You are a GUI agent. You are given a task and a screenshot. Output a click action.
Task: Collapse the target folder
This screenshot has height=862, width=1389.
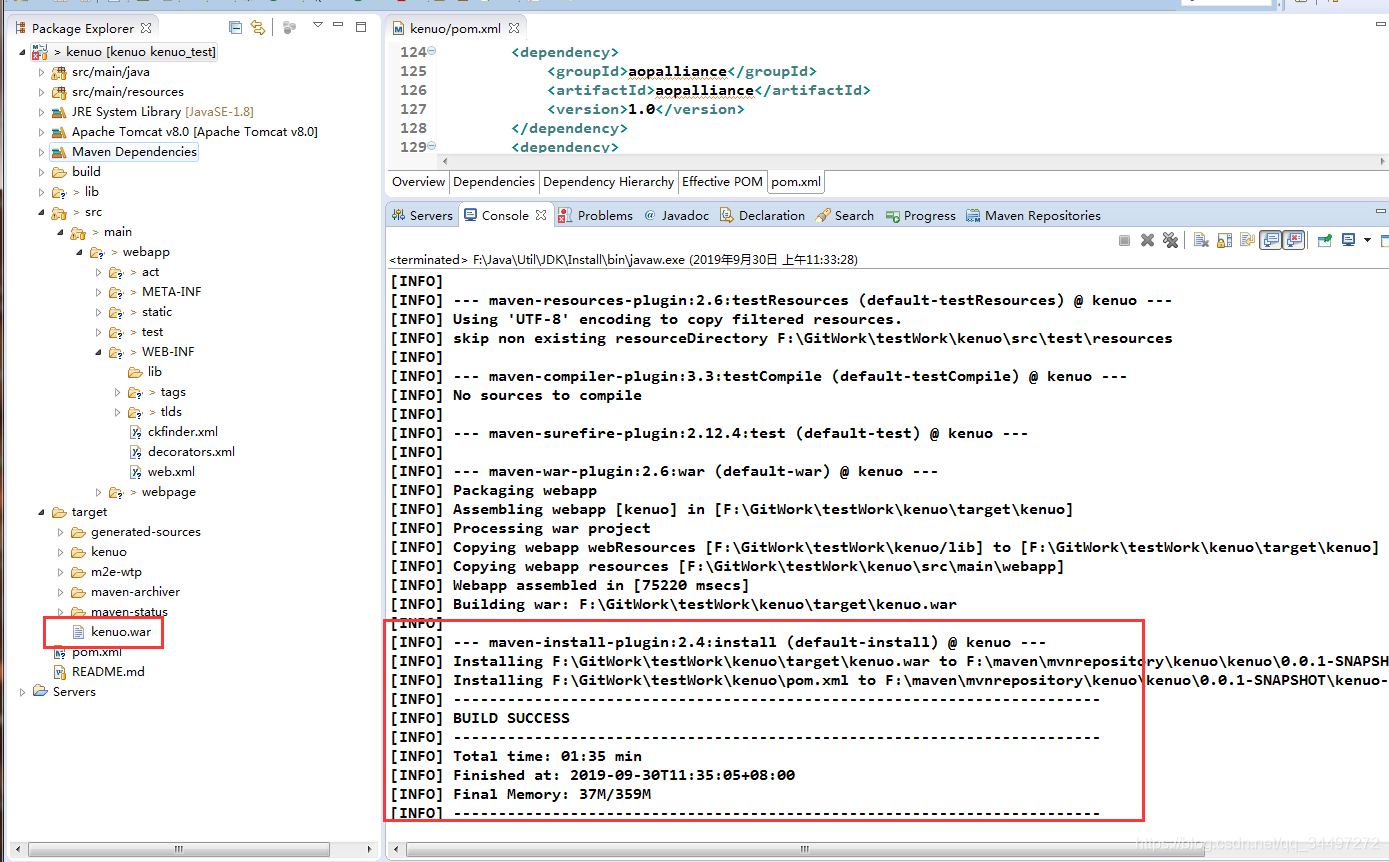coord(41,512)
